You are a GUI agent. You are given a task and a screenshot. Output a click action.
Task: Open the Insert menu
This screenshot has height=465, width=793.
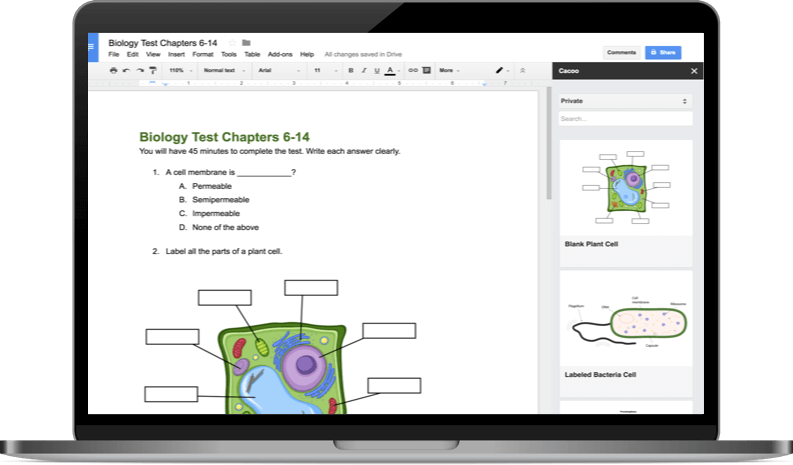click(x=176, y=54)
